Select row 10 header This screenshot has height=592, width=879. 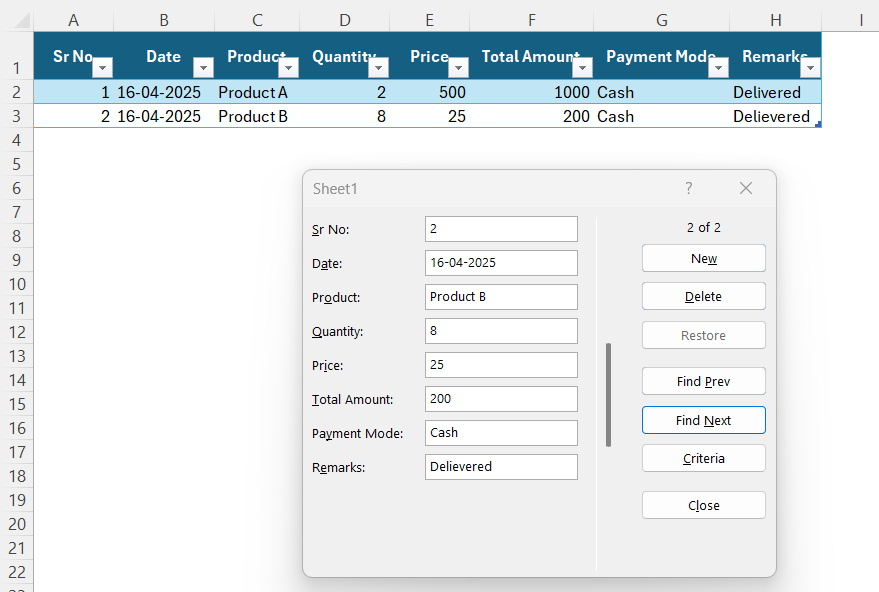point(16,284)
